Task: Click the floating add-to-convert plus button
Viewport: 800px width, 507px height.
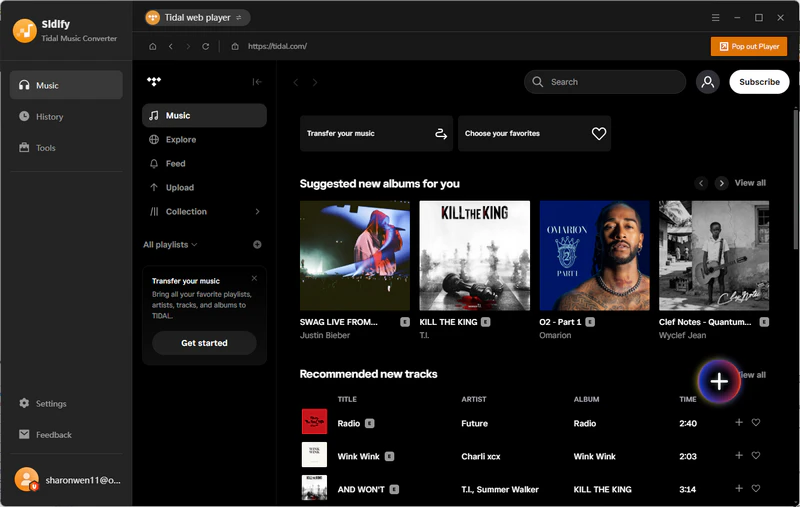Action: click(719, 381)
